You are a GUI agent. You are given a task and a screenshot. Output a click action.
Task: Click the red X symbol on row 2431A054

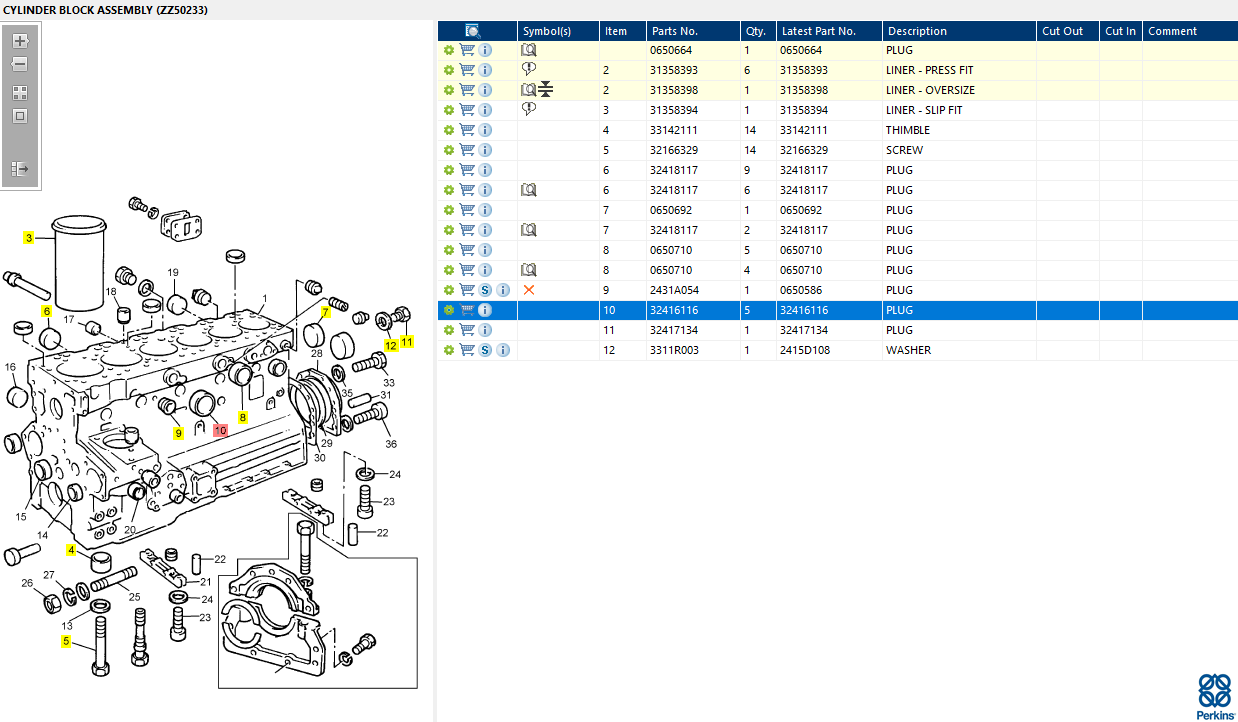click(529, 290)
